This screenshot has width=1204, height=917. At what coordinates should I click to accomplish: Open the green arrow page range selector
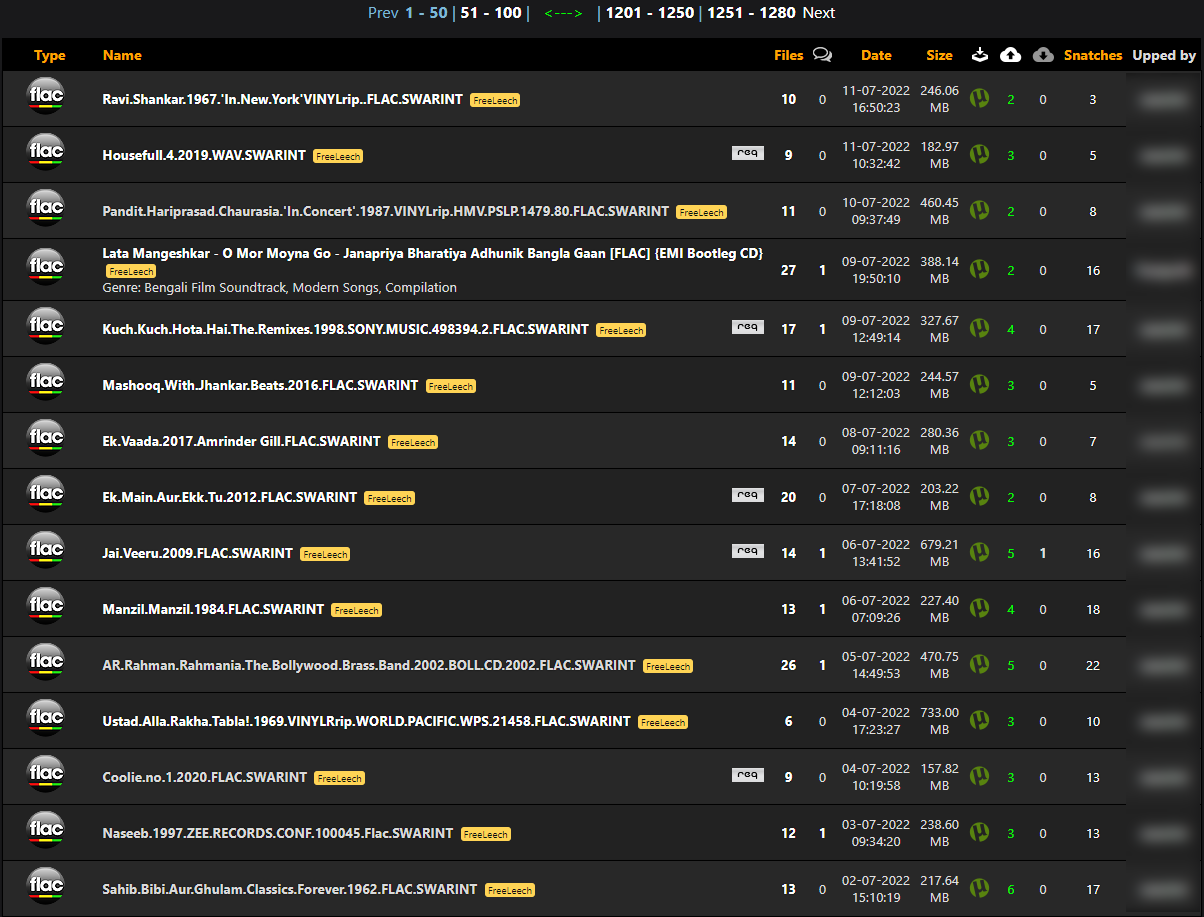(x=563, y=13)
